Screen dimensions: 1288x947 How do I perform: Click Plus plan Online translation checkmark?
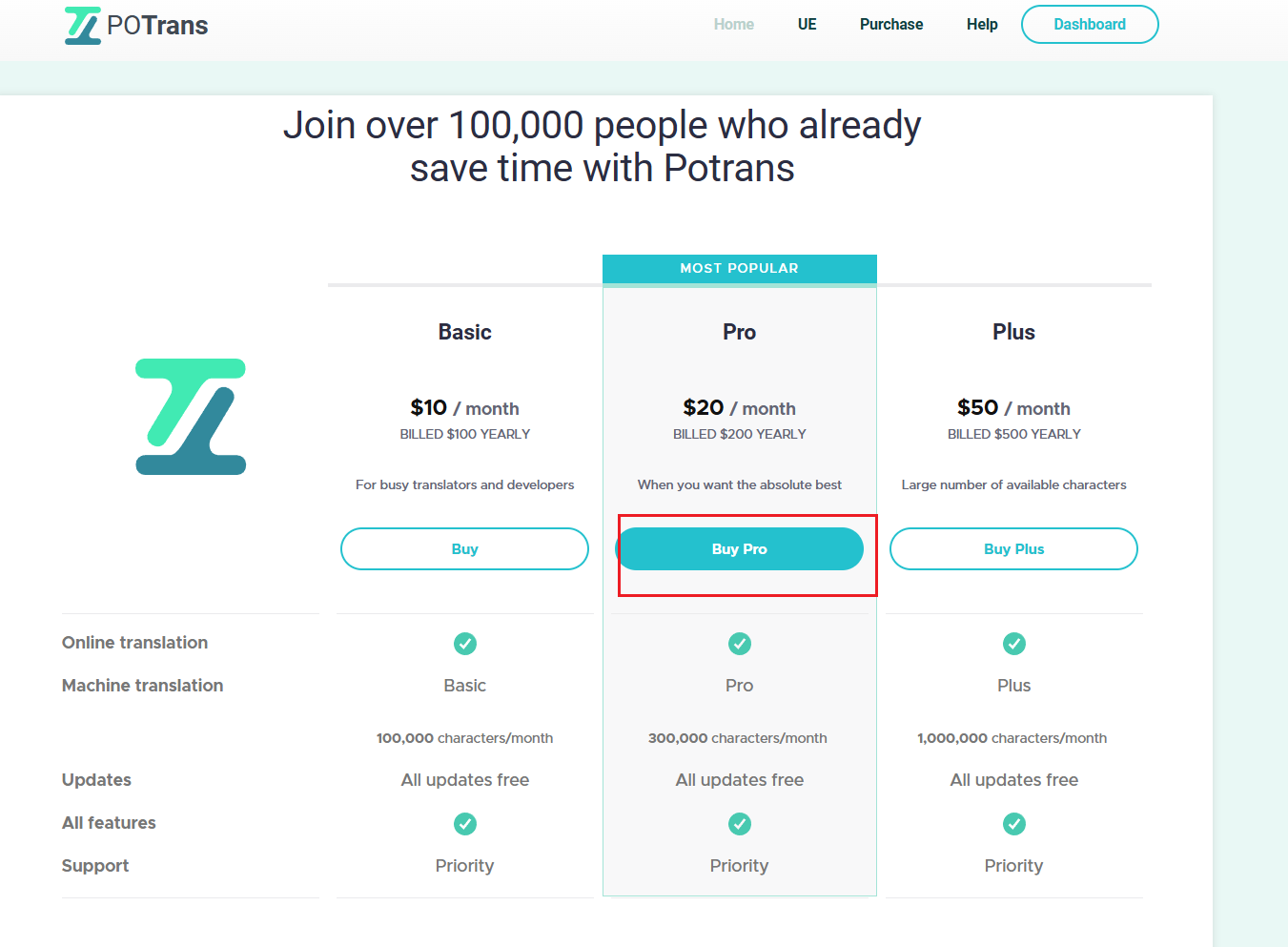pos(1014,644)
